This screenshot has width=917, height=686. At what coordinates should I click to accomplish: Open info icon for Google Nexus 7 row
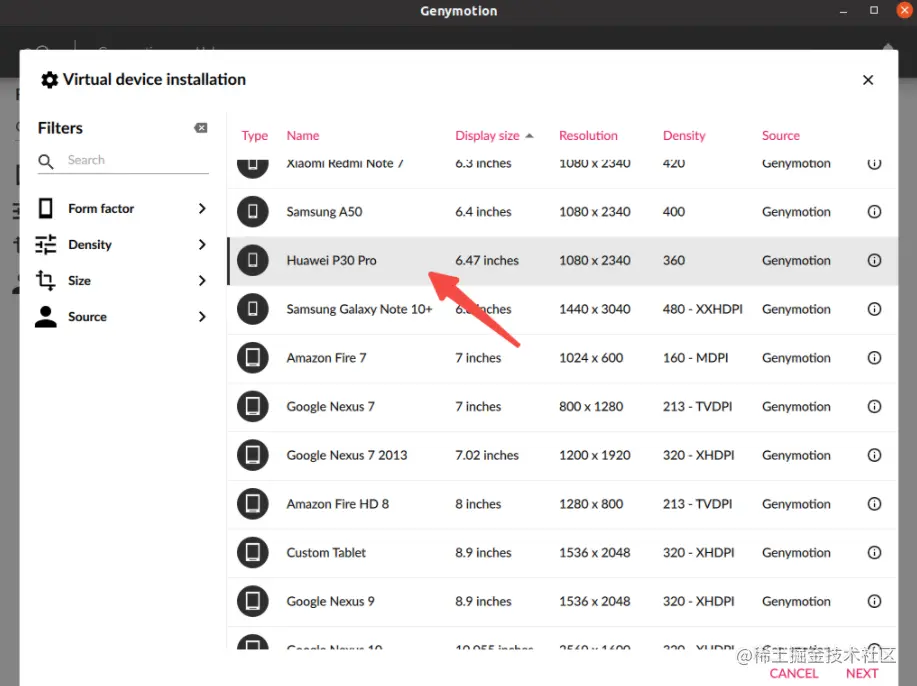(x=874, y=406)
